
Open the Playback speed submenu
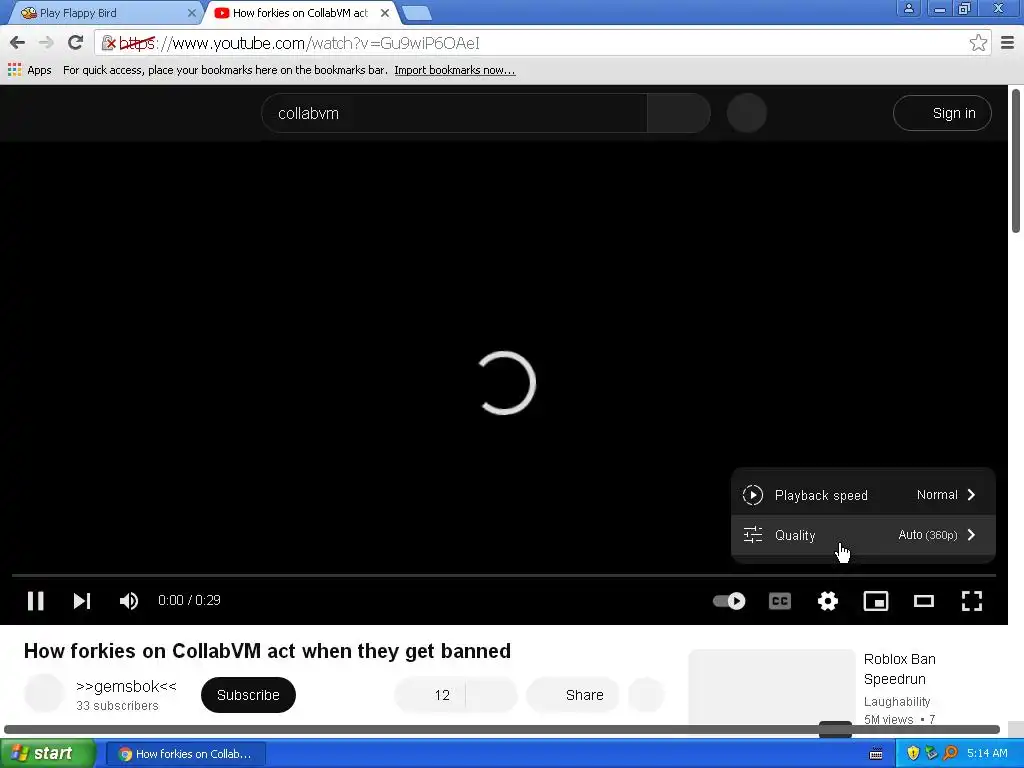863,495
